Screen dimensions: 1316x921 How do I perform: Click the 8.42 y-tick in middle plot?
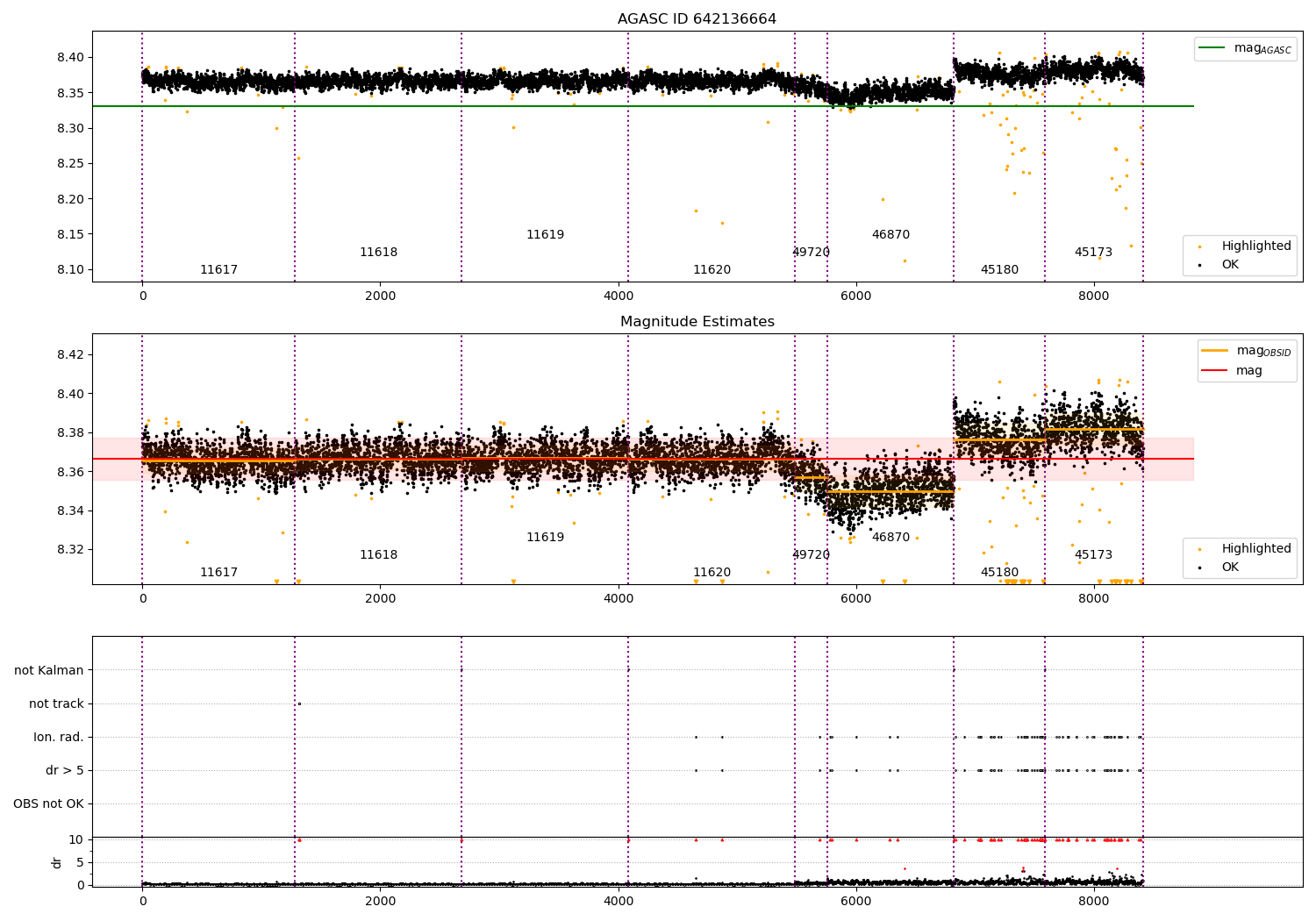tap(71, 355)
